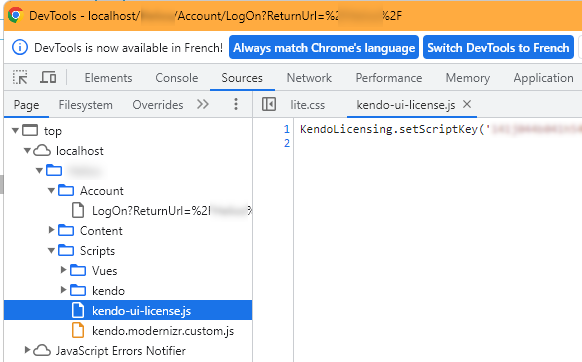Collapse the Scripts folder

51,251
